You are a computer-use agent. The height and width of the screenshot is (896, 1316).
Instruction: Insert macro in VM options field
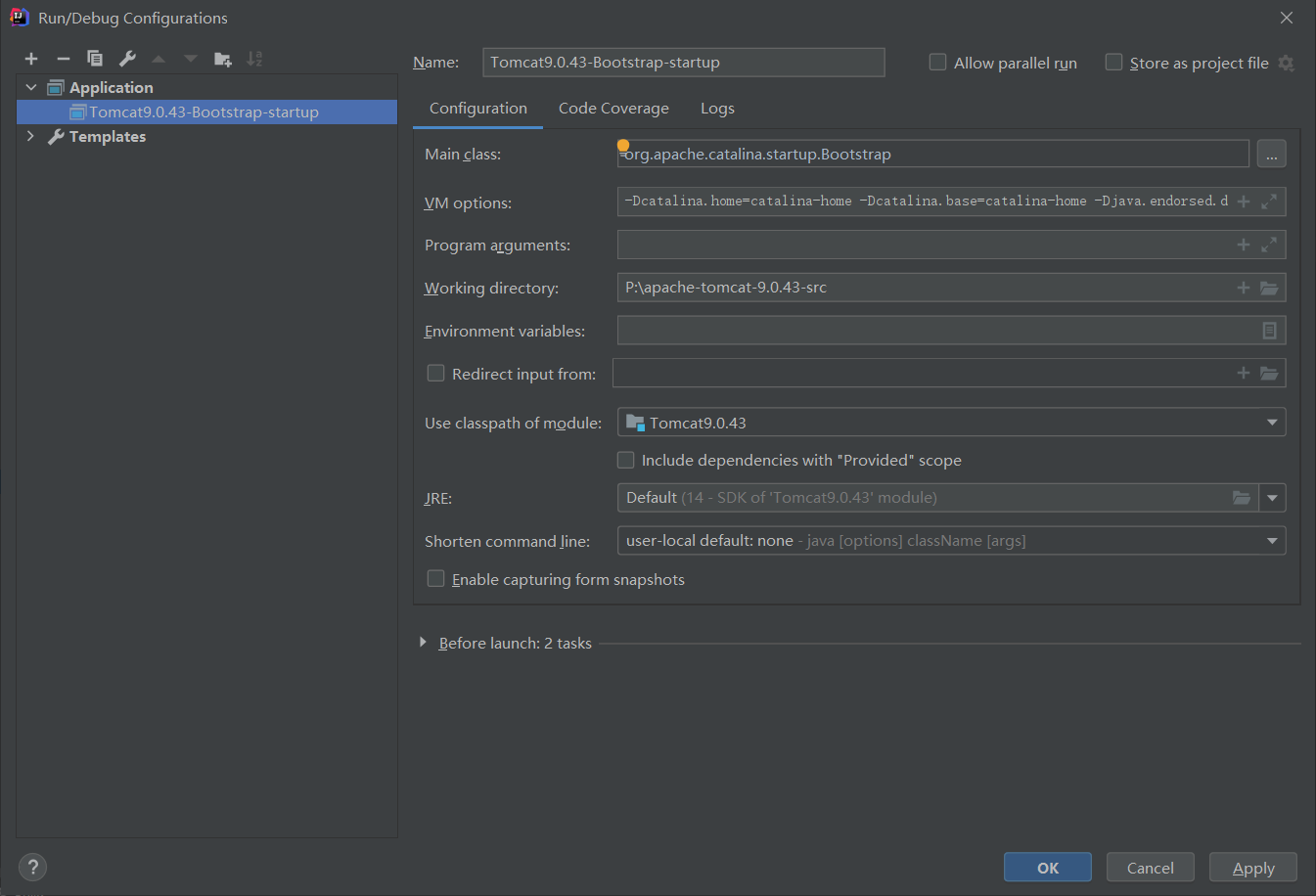click(1244, 202)
